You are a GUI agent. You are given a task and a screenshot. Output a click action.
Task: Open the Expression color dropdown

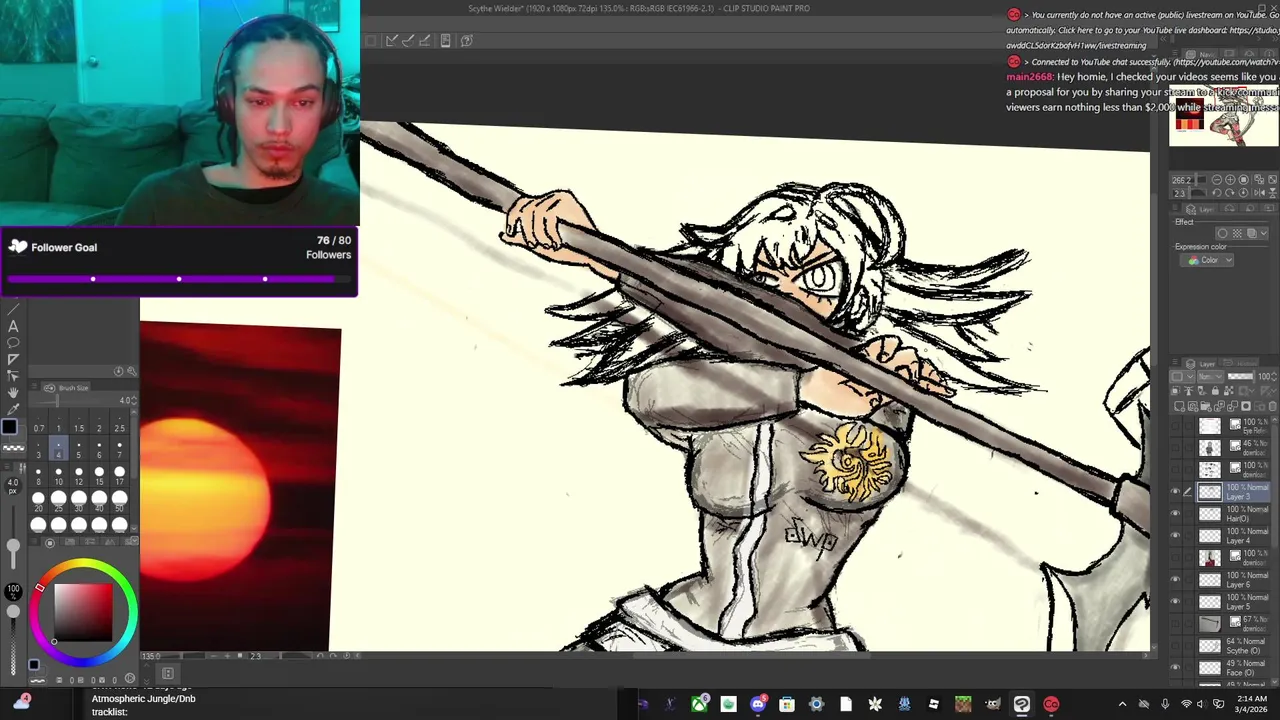point(1208,260)
